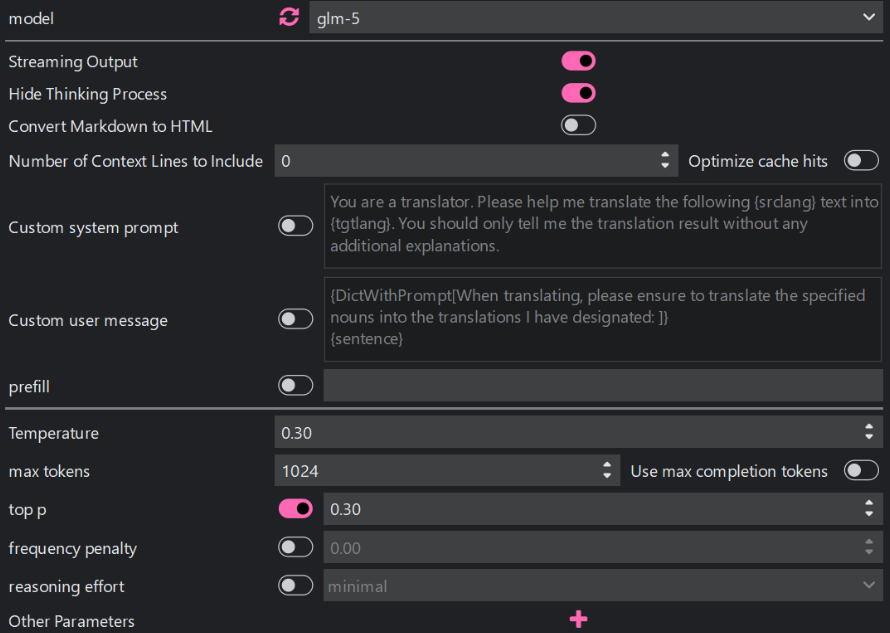The image size is (890, 633).
Task: Click into the custom system prompt text box
Action: click(603, 225)
